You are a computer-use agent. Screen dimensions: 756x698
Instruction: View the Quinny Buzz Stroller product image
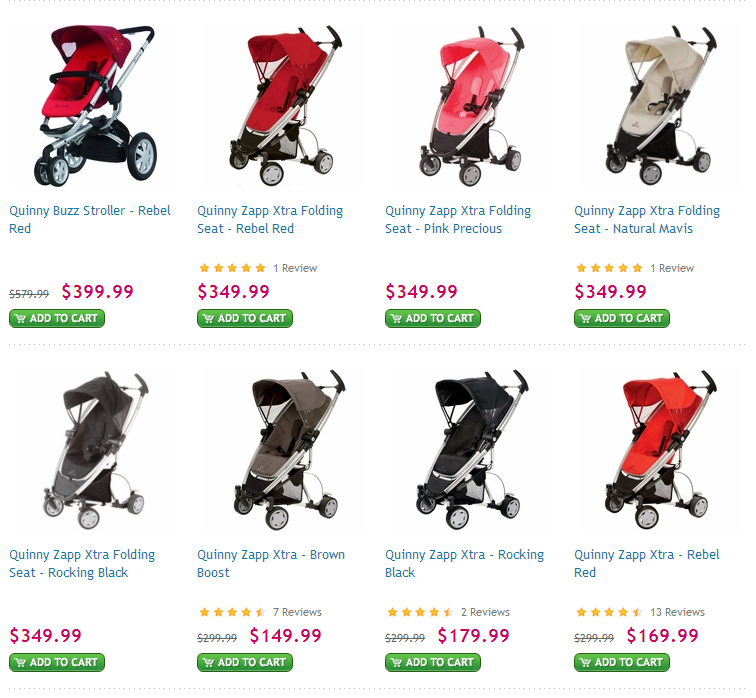[95, 106]
